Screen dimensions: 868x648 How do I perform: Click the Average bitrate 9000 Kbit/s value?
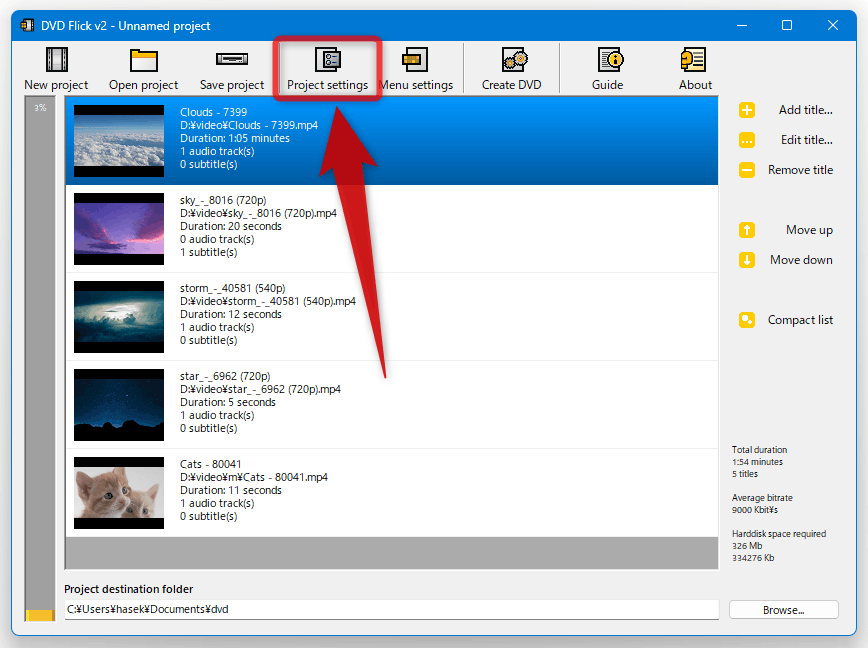click(755, 510)
